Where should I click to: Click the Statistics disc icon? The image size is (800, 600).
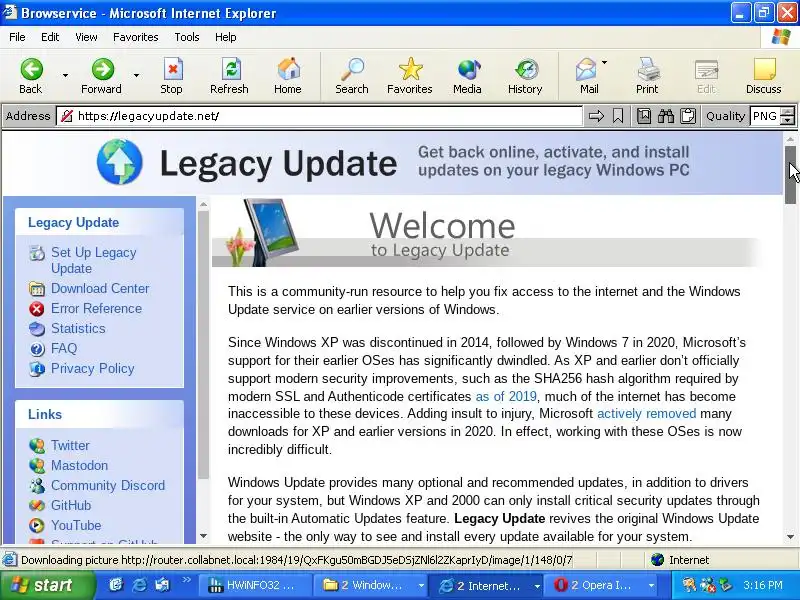click(37, 329)
